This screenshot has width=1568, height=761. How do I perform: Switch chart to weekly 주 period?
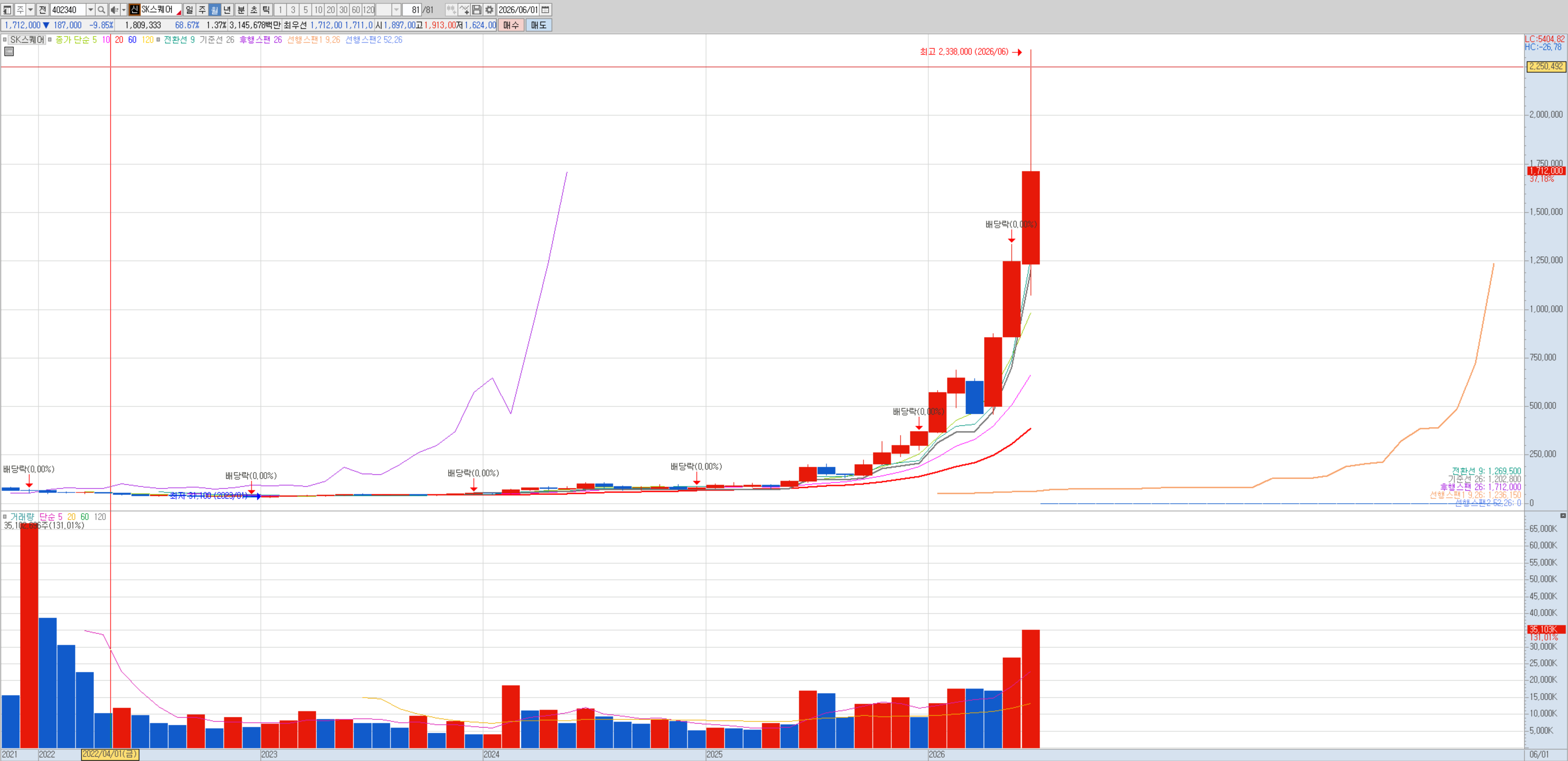[202, 10]
